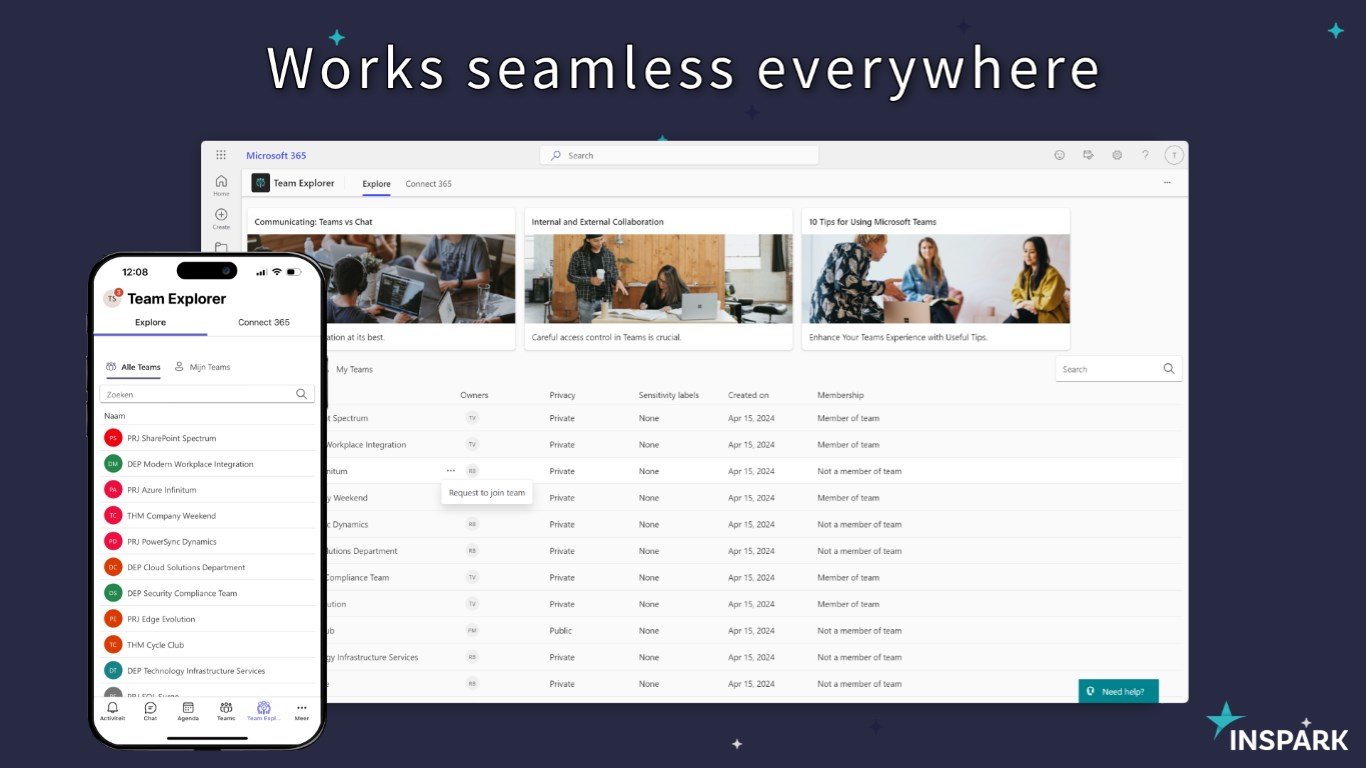Sort by the Sensitivity labels column header
Screen dimensions: 1366x768
click(669, 395)
